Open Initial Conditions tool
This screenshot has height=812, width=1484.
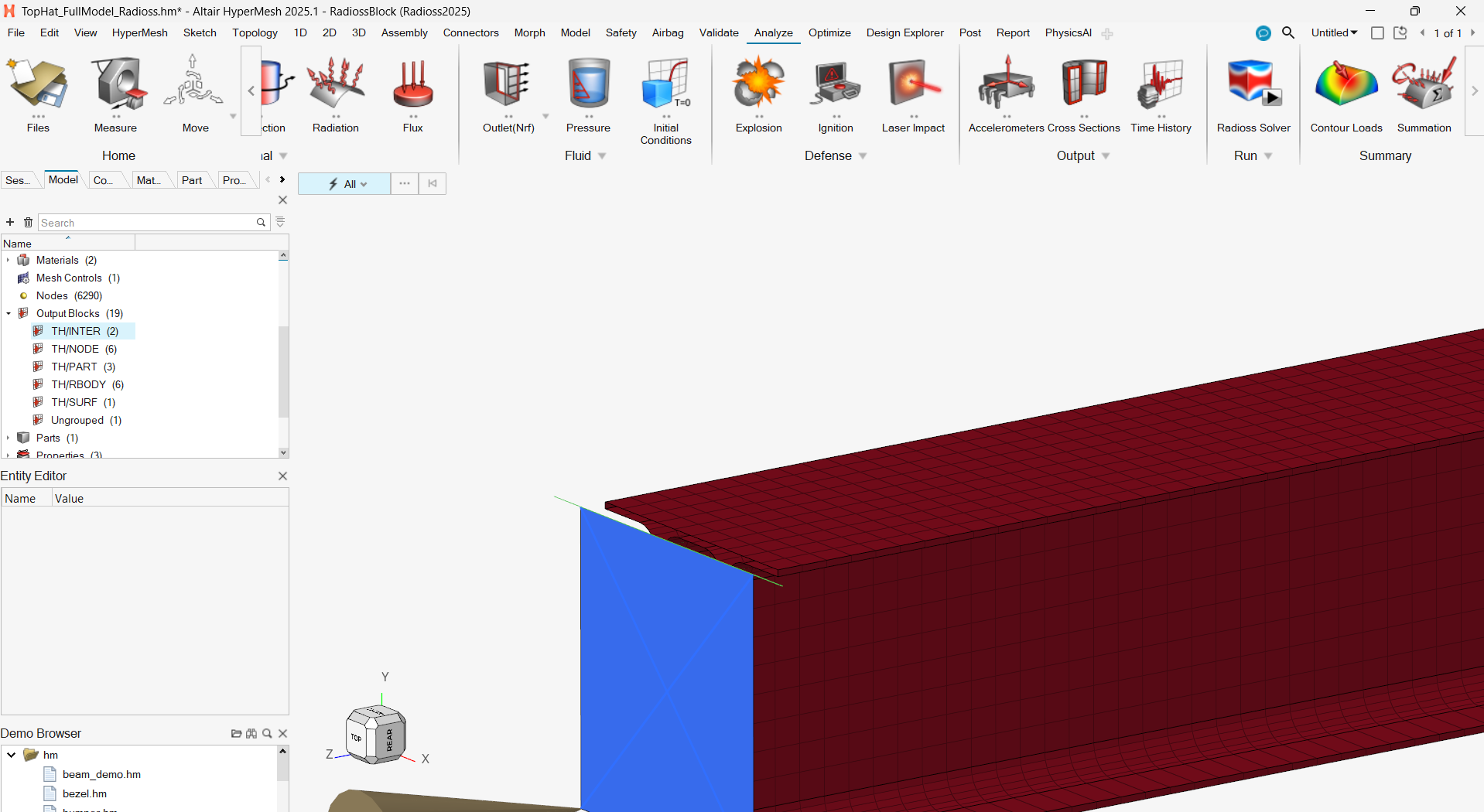point(665,101)
